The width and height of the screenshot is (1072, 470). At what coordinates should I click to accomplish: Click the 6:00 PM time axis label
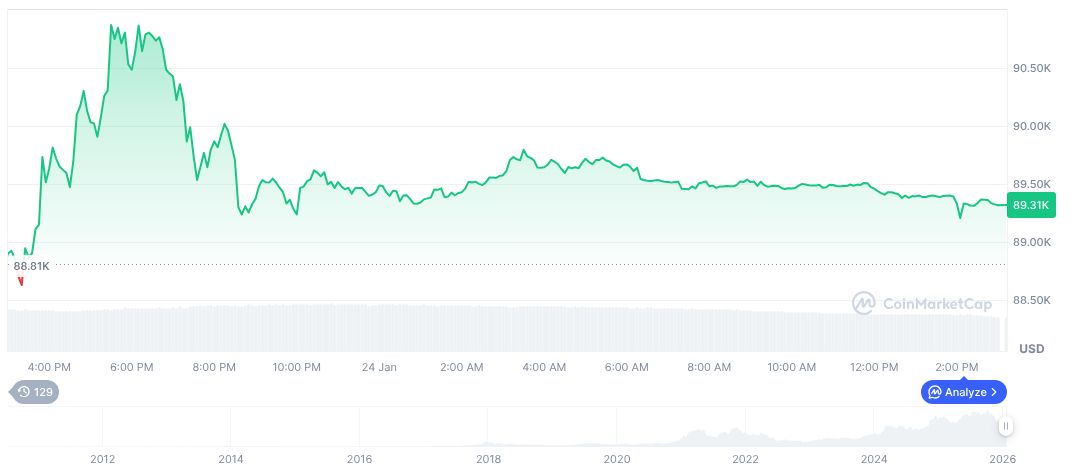pyautogui.click(x=131, y=367)
